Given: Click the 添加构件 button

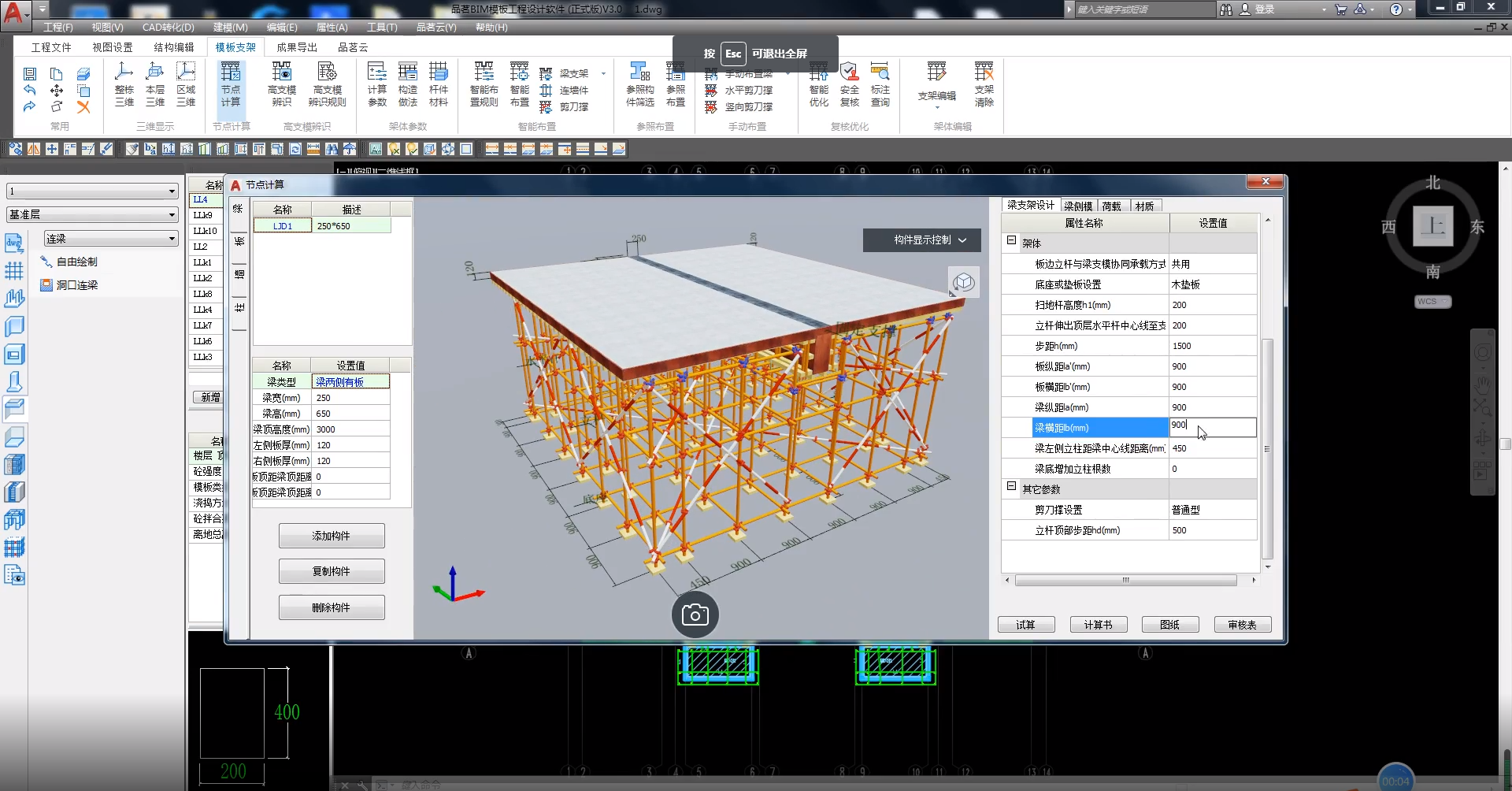Looking at the screenshot, I should tap(331, 536).
